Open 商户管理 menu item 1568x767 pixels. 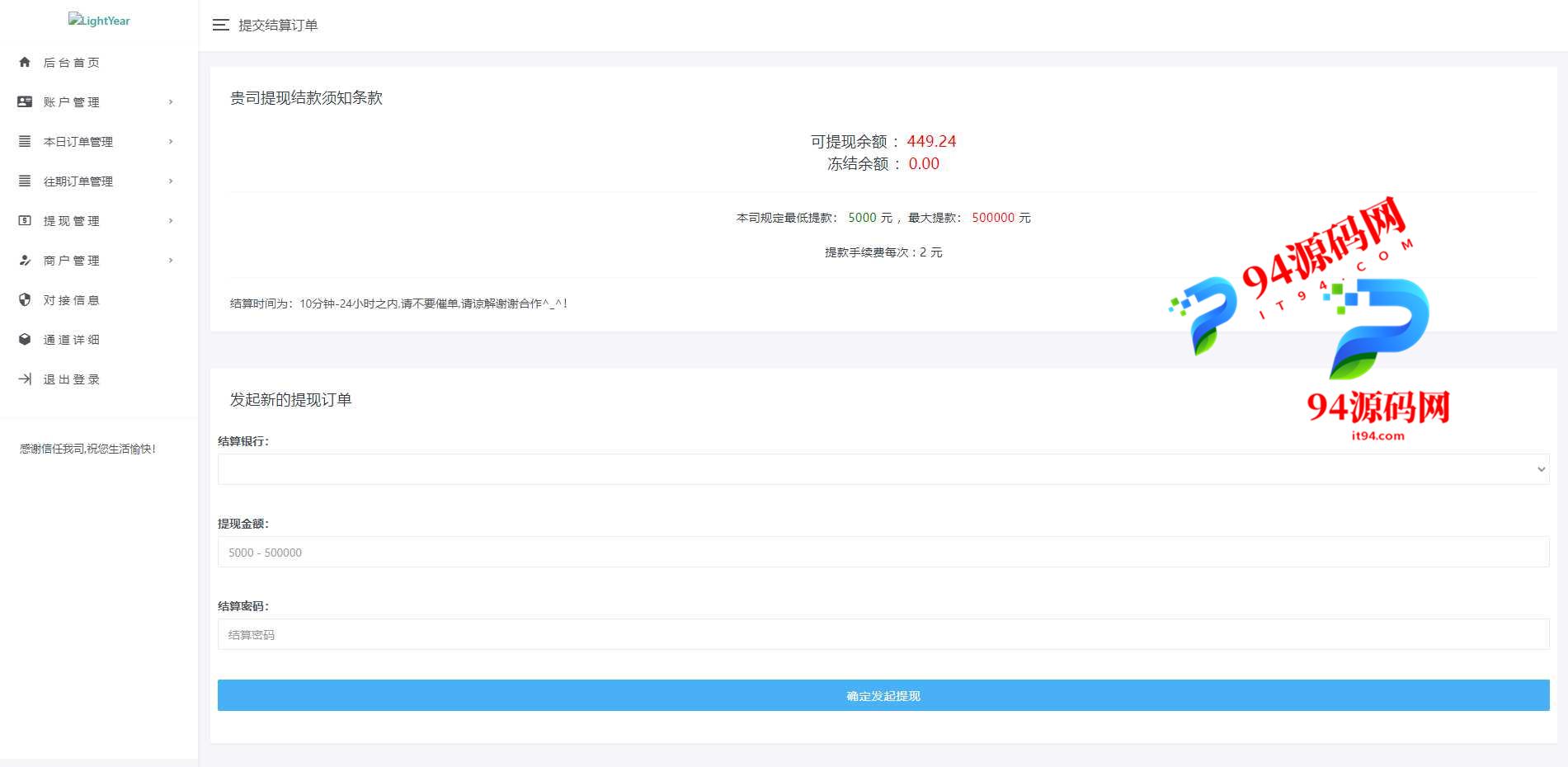coord(99,260)
